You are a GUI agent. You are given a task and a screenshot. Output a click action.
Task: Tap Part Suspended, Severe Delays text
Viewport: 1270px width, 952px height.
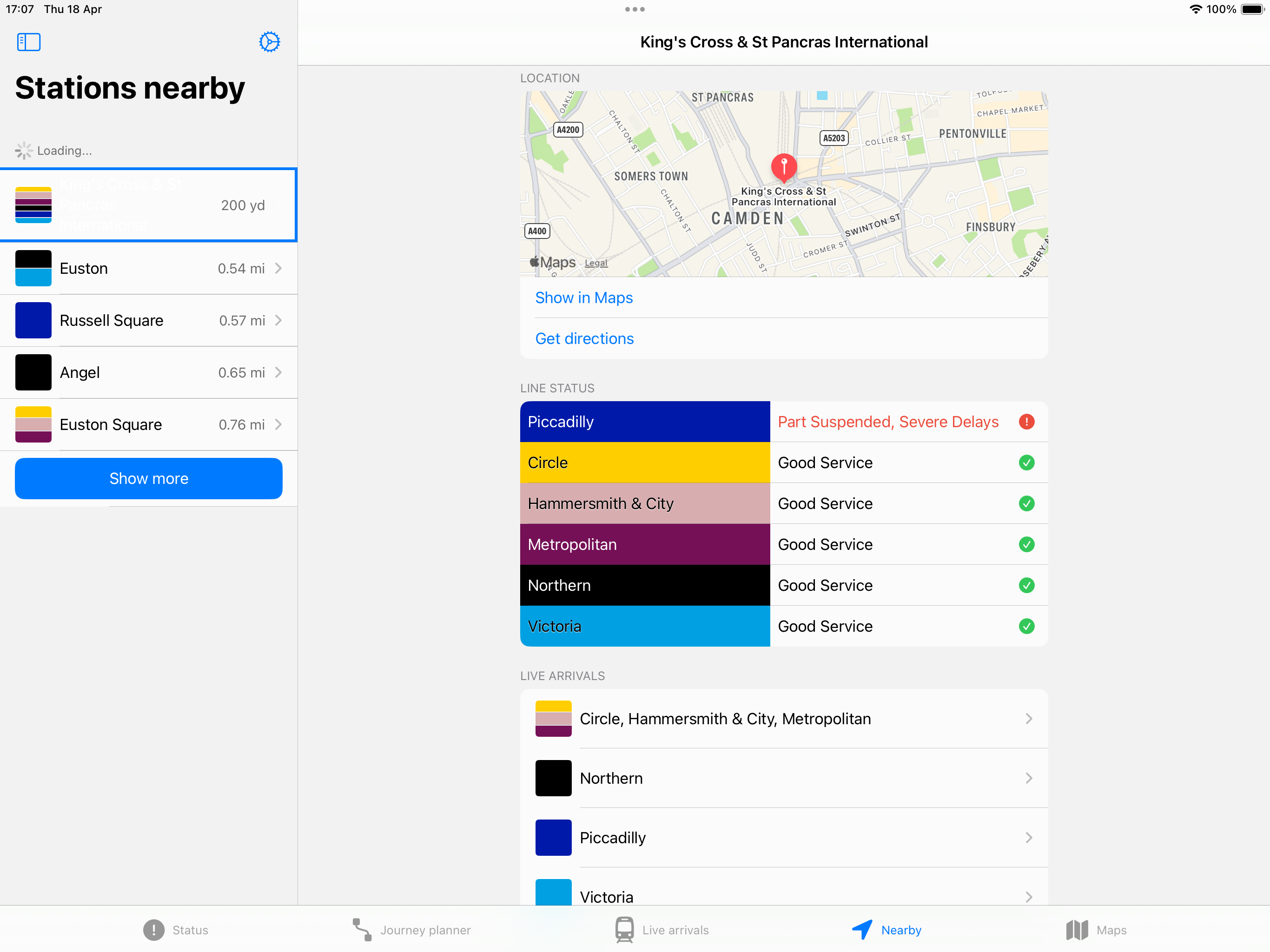(x=888, y=422)
